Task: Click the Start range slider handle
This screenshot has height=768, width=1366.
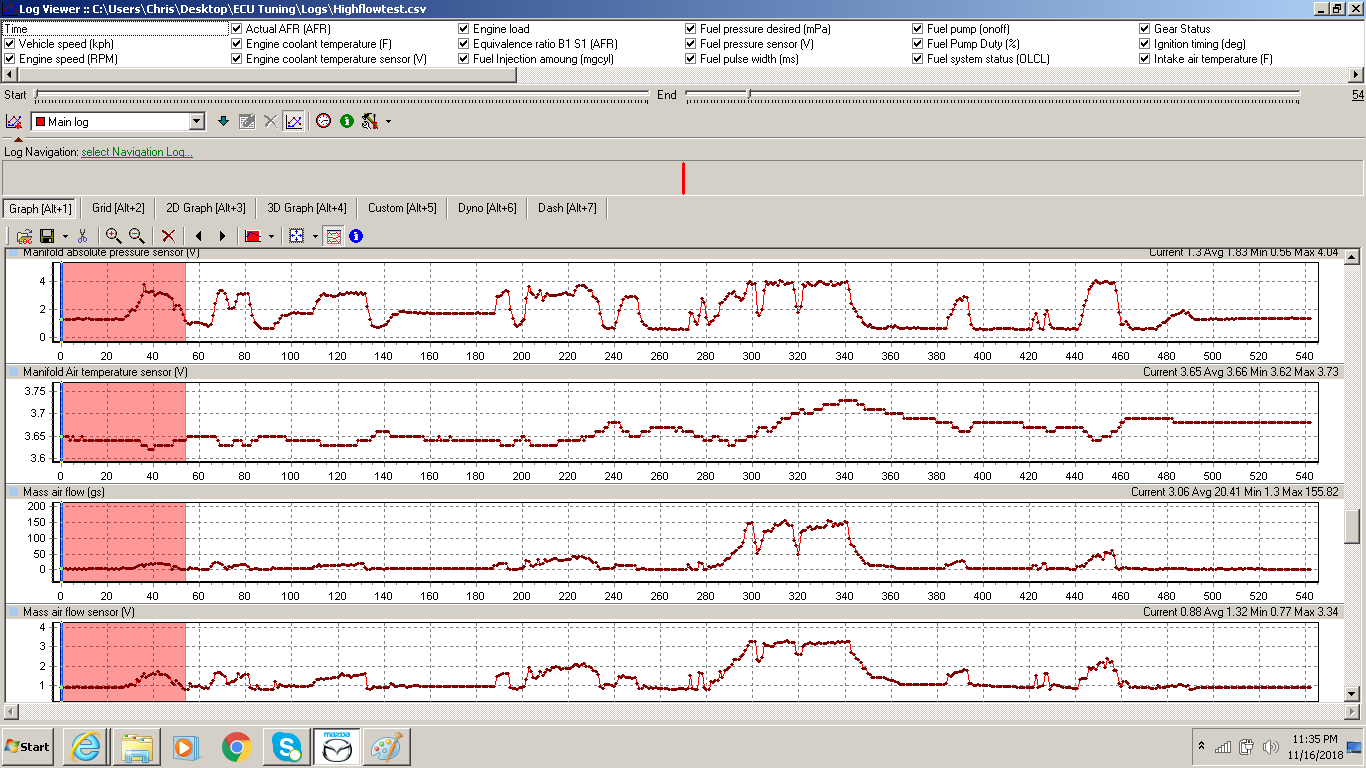Action: 37,95
